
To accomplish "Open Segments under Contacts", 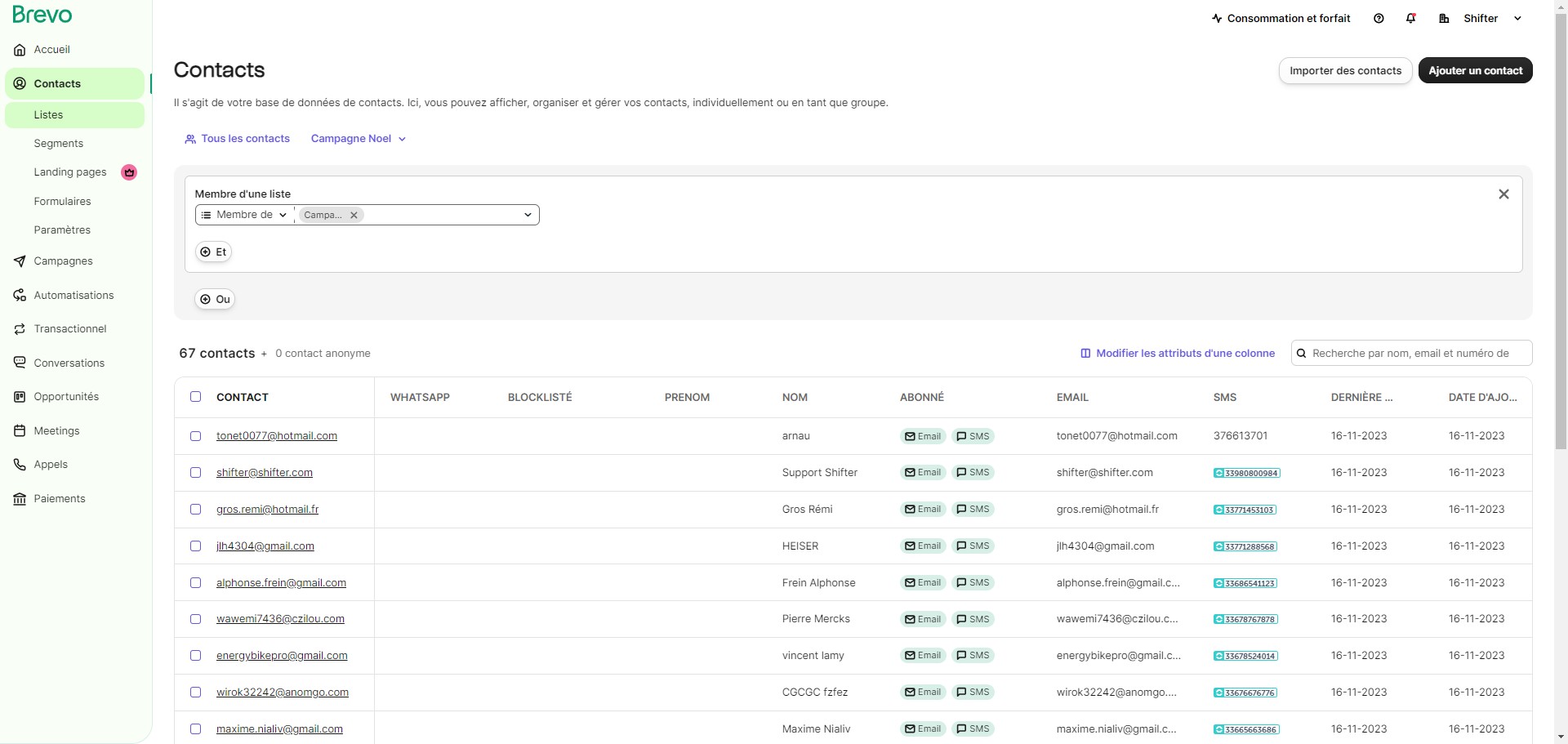I will coord(59,144).
